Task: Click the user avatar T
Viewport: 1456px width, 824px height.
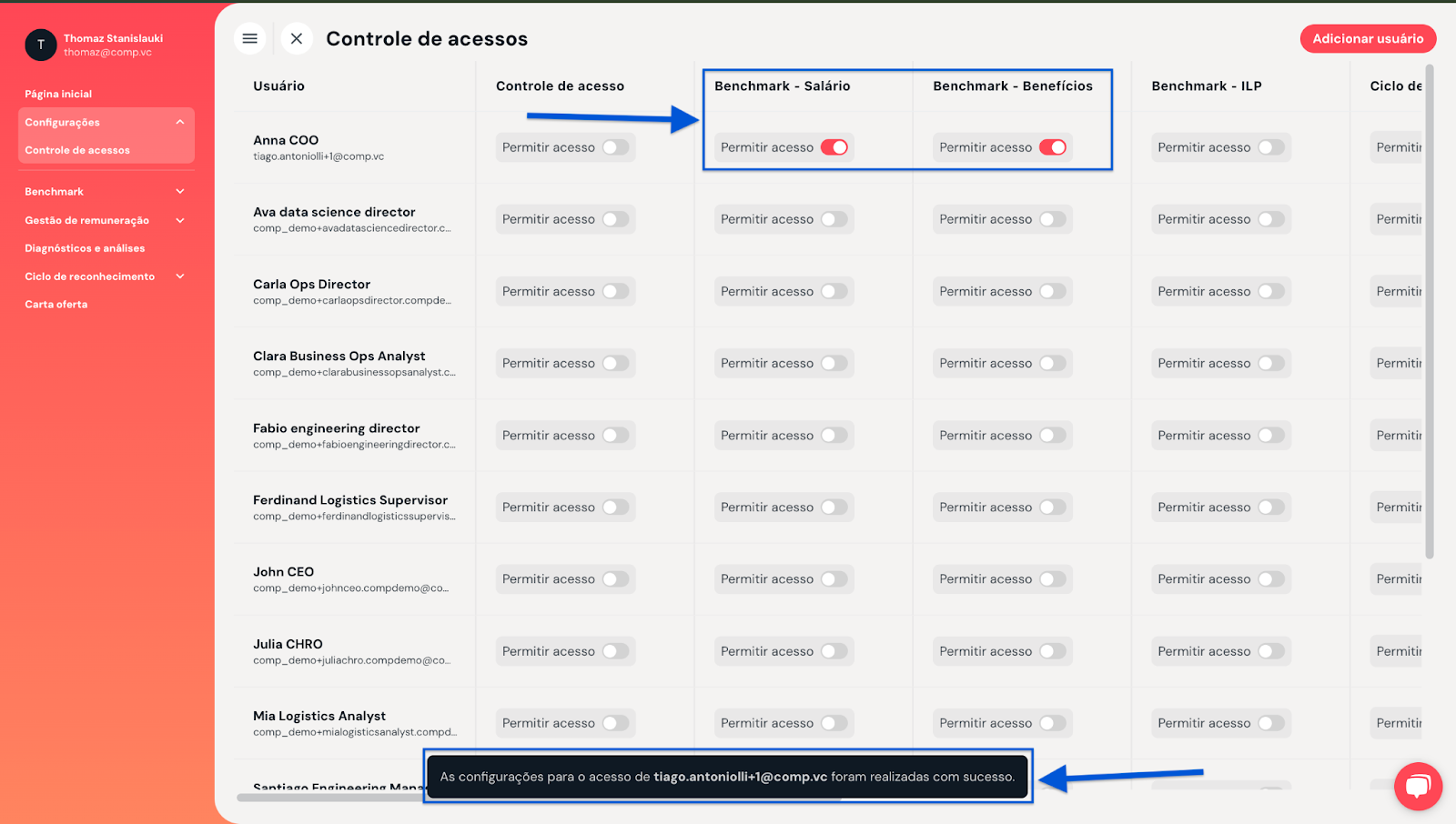Action: tap(41, 45)
